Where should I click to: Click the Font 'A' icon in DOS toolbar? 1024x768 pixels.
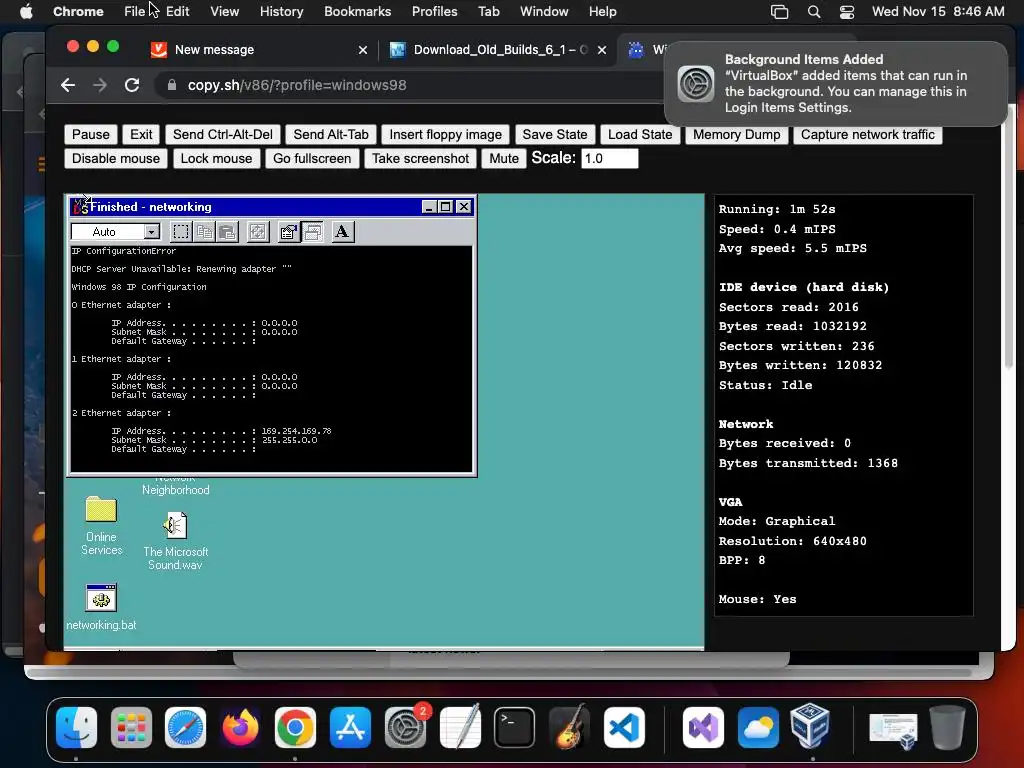(342, 232)
